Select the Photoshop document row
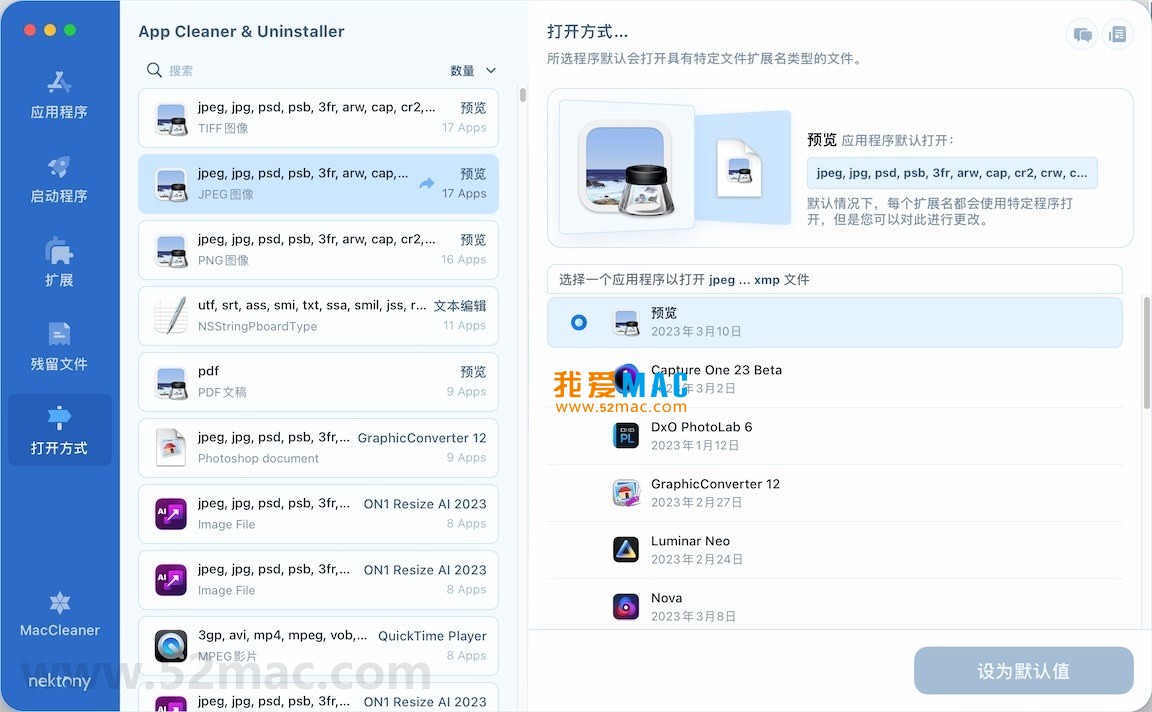This screenshot has width=1152, height=712. (x=318, y=447)
